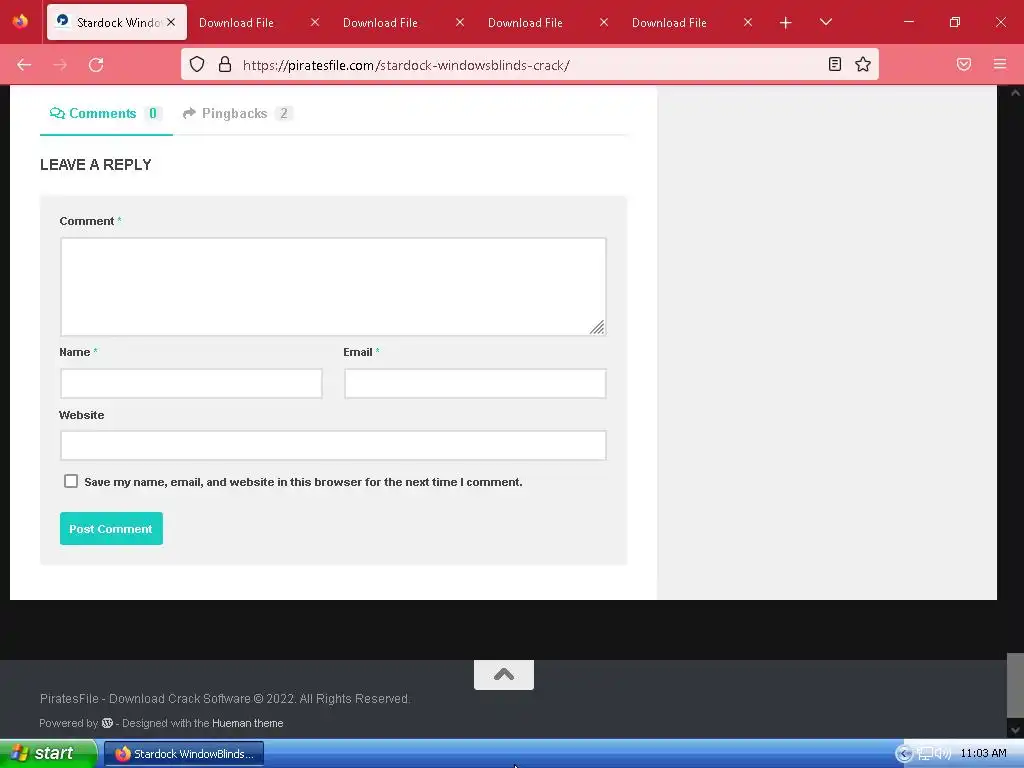
Task: Click the WordPress logo in the footer
Action: point(107,723)
